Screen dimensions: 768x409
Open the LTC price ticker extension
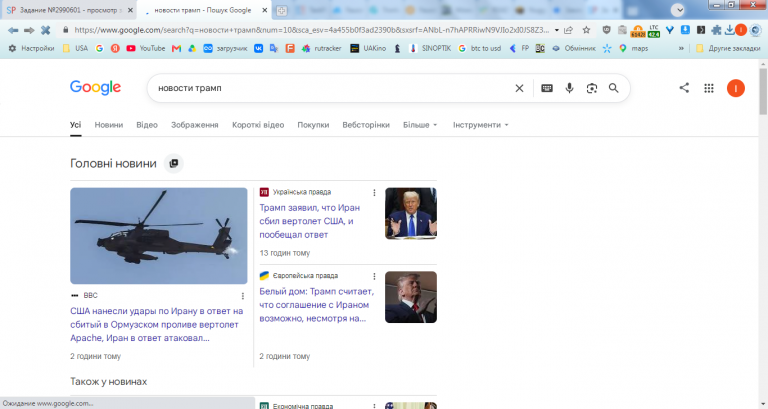tap(654, 31)
